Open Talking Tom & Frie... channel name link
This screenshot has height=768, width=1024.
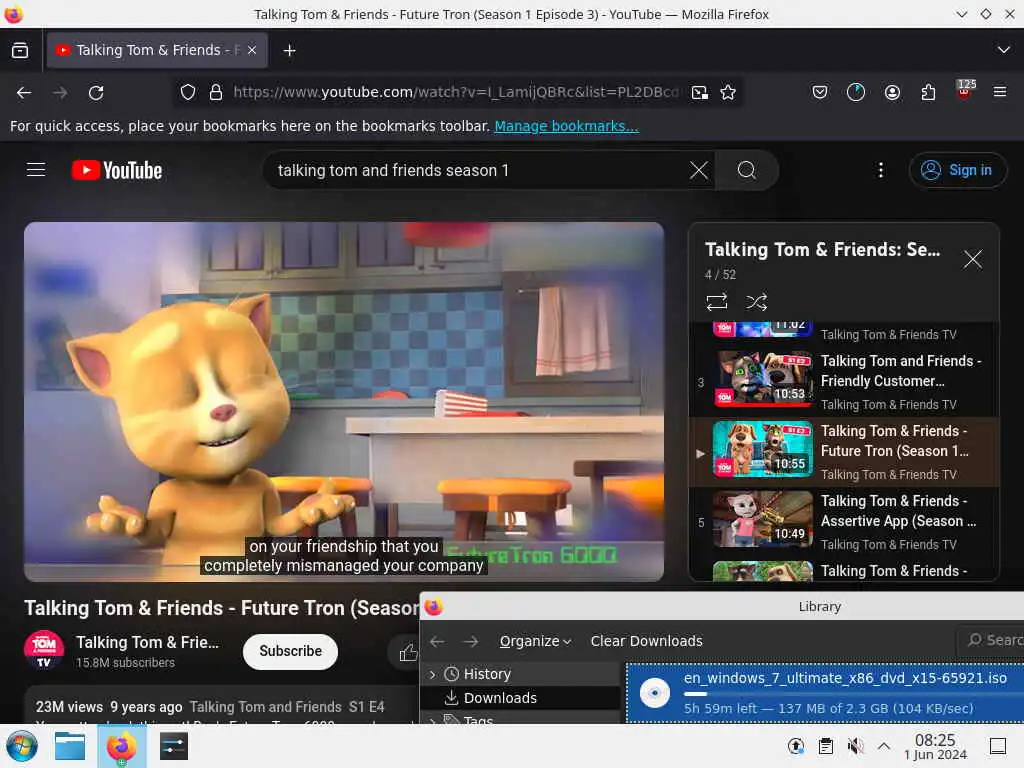point(148,643)
